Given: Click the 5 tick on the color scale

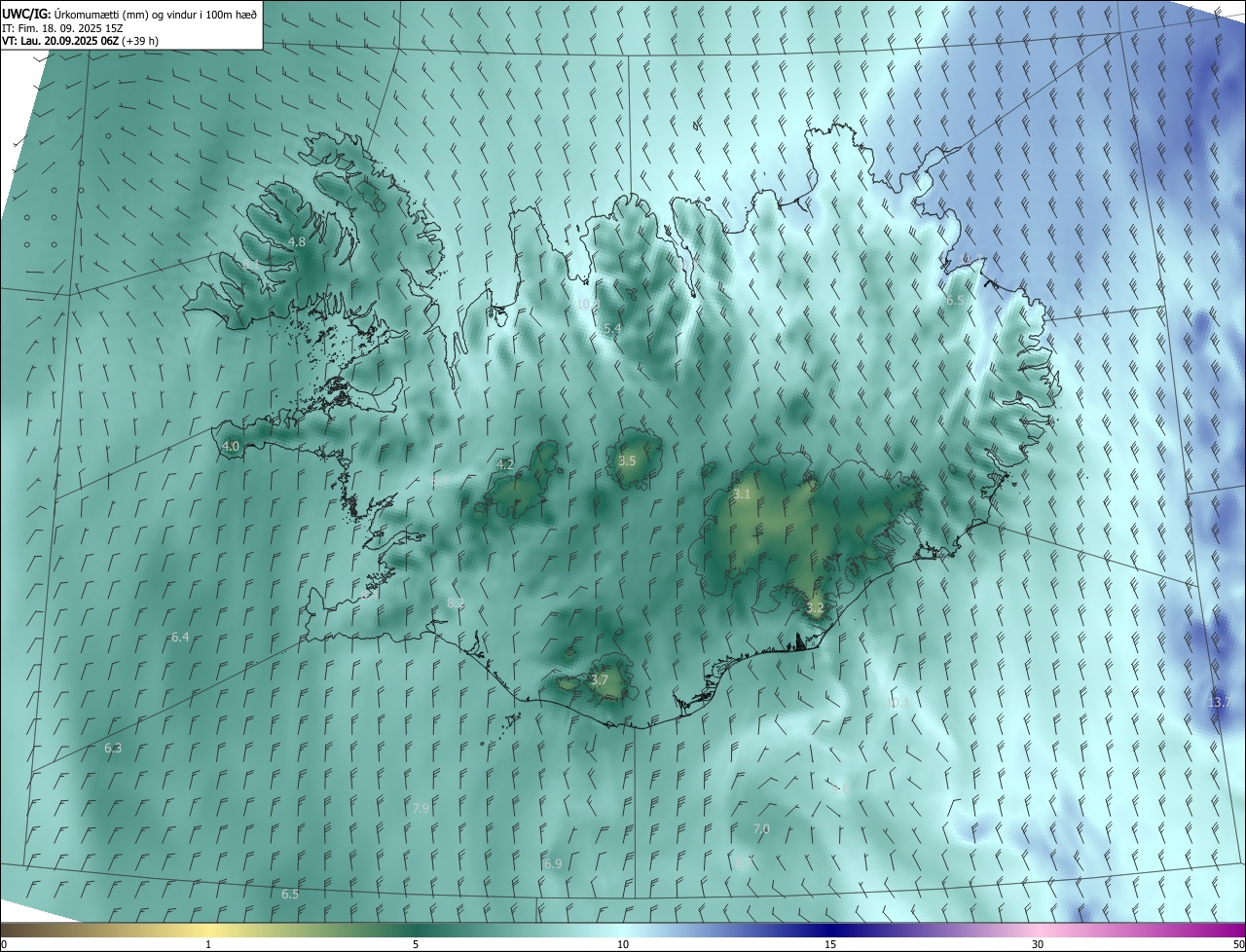Looking at the screenshot, I should click(416, 944).
